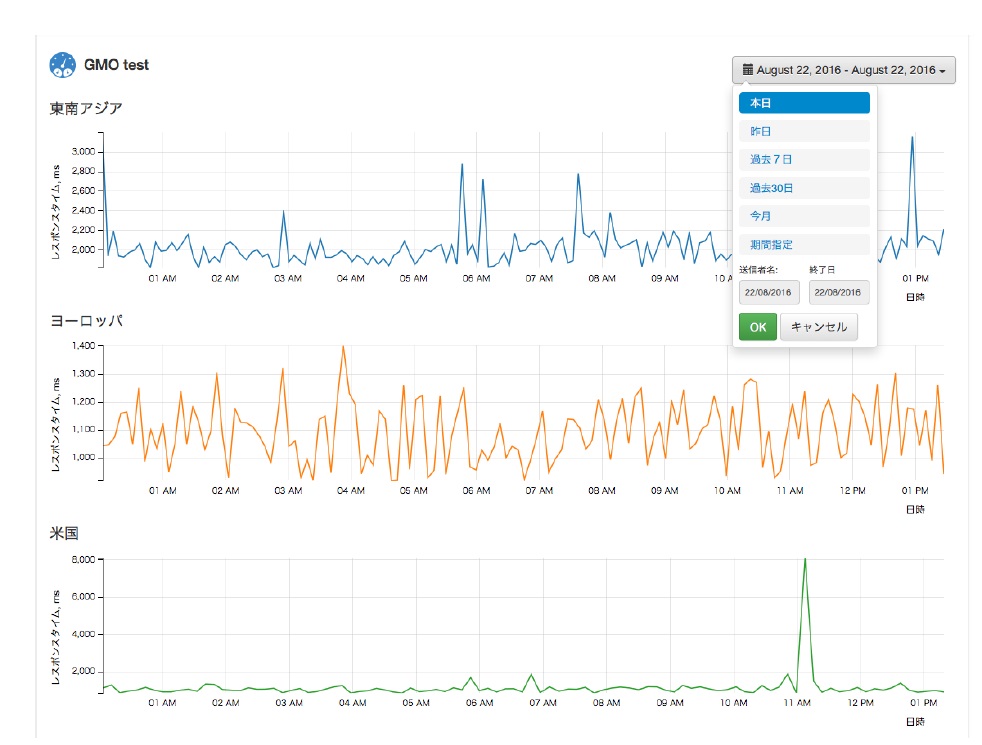
Task: Open the August 22, 2016 date range dropdown
Action: pyautogui.click(x=844, y=70)
